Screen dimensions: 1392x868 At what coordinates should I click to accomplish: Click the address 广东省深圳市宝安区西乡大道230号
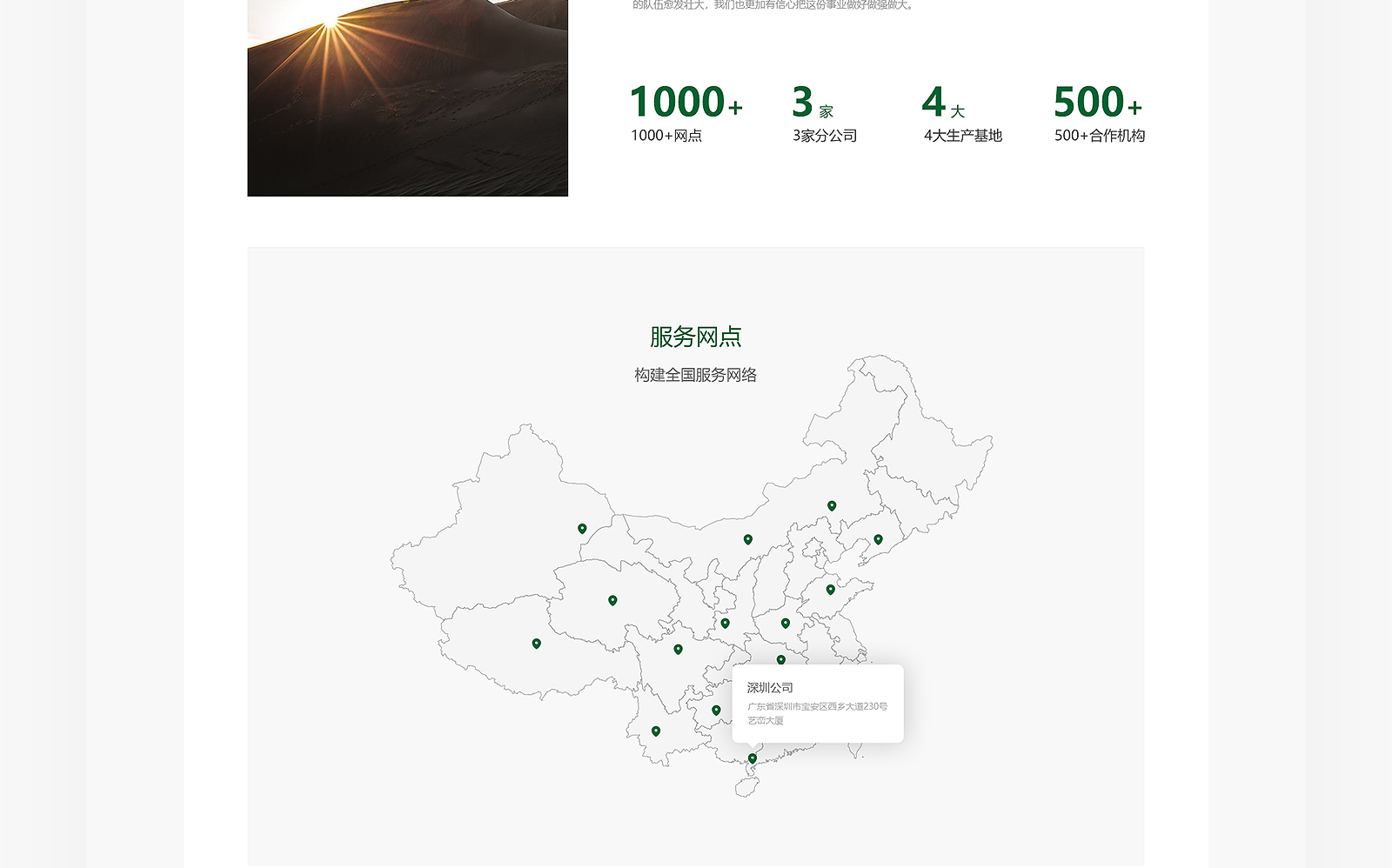click(818, 706)
